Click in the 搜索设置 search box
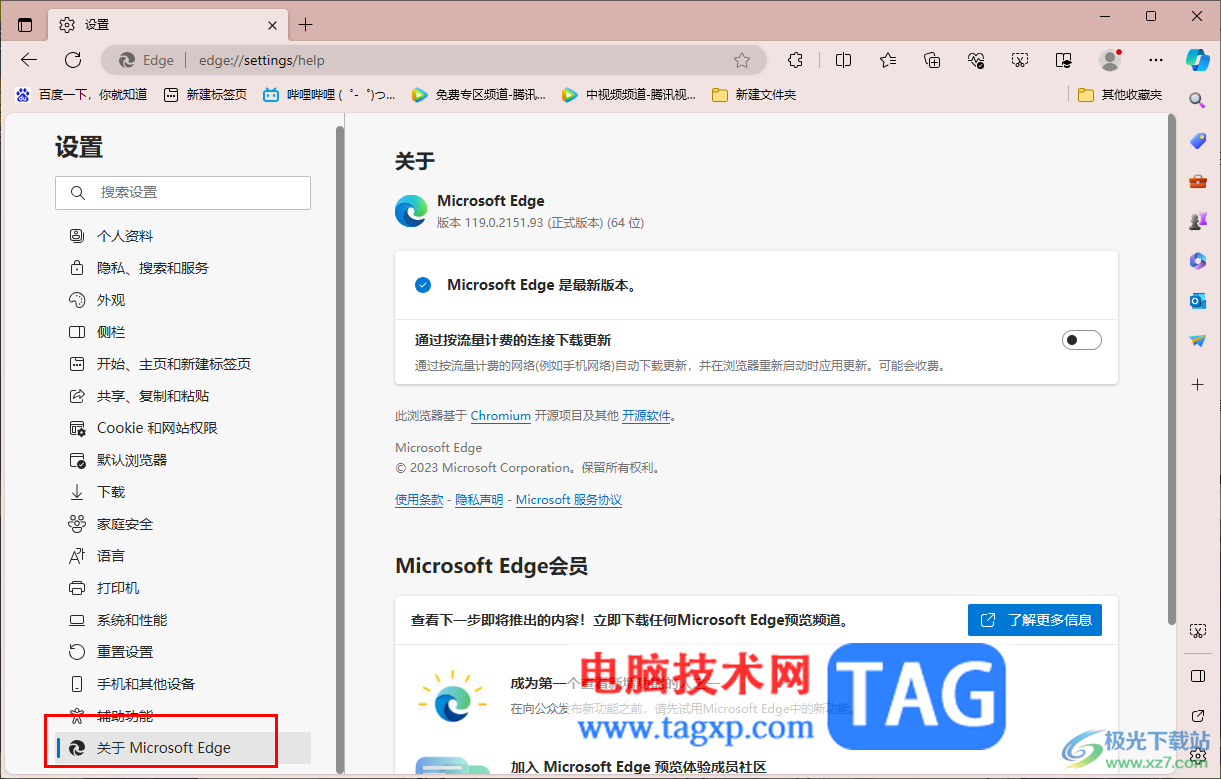 point(183,192)
